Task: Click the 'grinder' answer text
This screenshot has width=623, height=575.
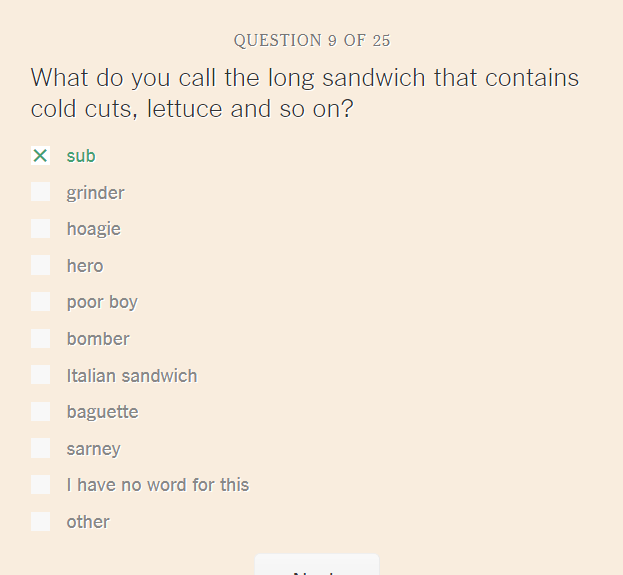Action: coord(95,193)
